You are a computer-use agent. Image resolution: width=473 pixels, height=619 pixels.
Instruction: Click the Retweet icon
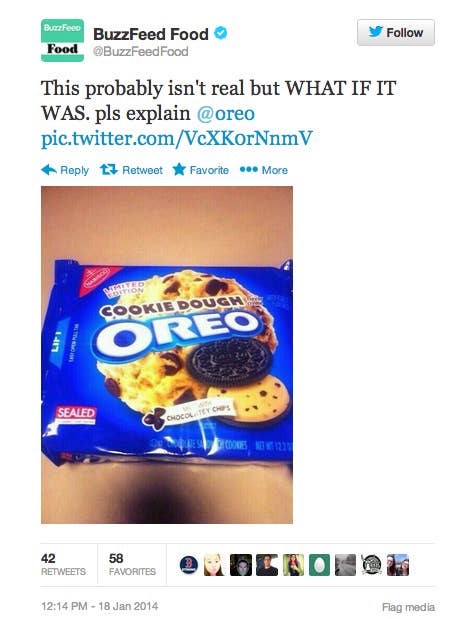[x=109, y=170]
